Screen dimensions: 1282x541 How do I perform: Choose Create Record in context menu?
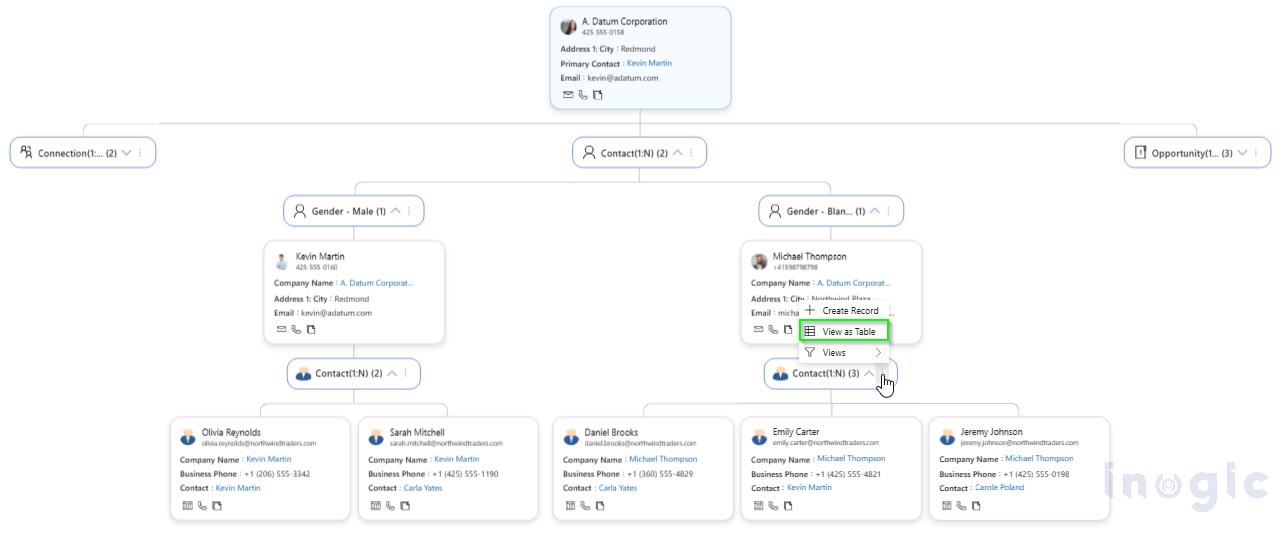point(843,310)
